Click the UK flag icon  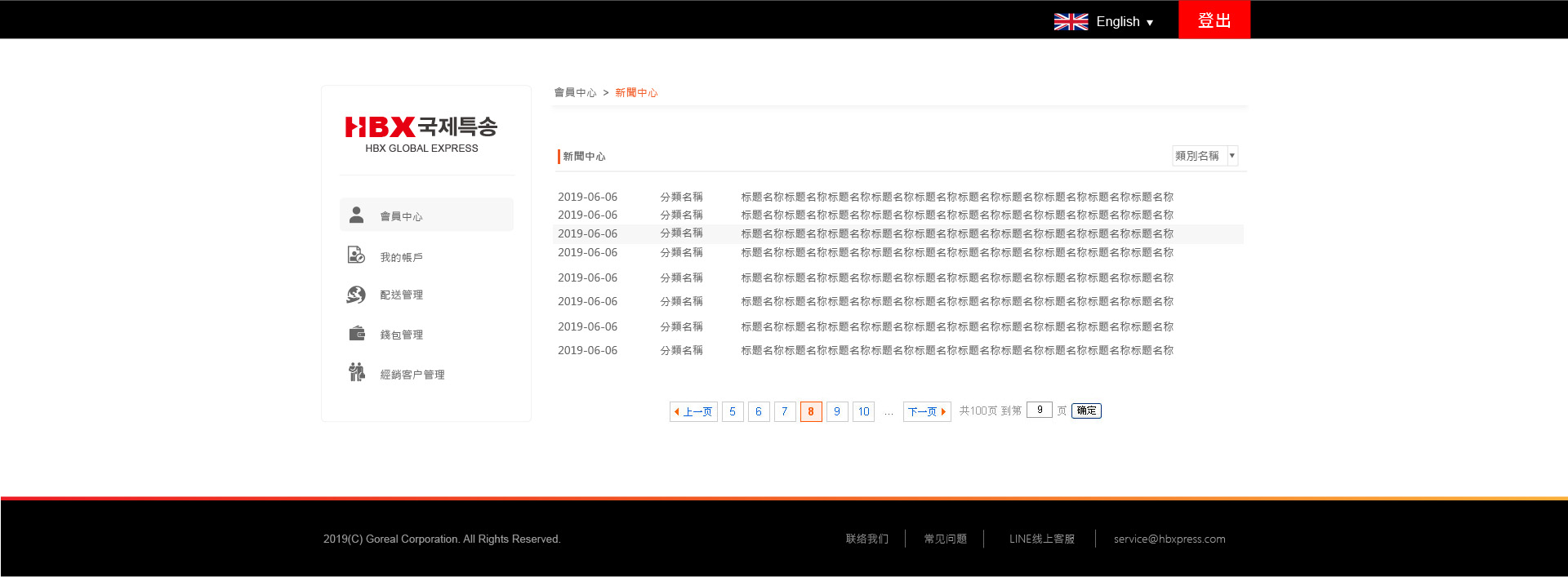coord(1071,22)
